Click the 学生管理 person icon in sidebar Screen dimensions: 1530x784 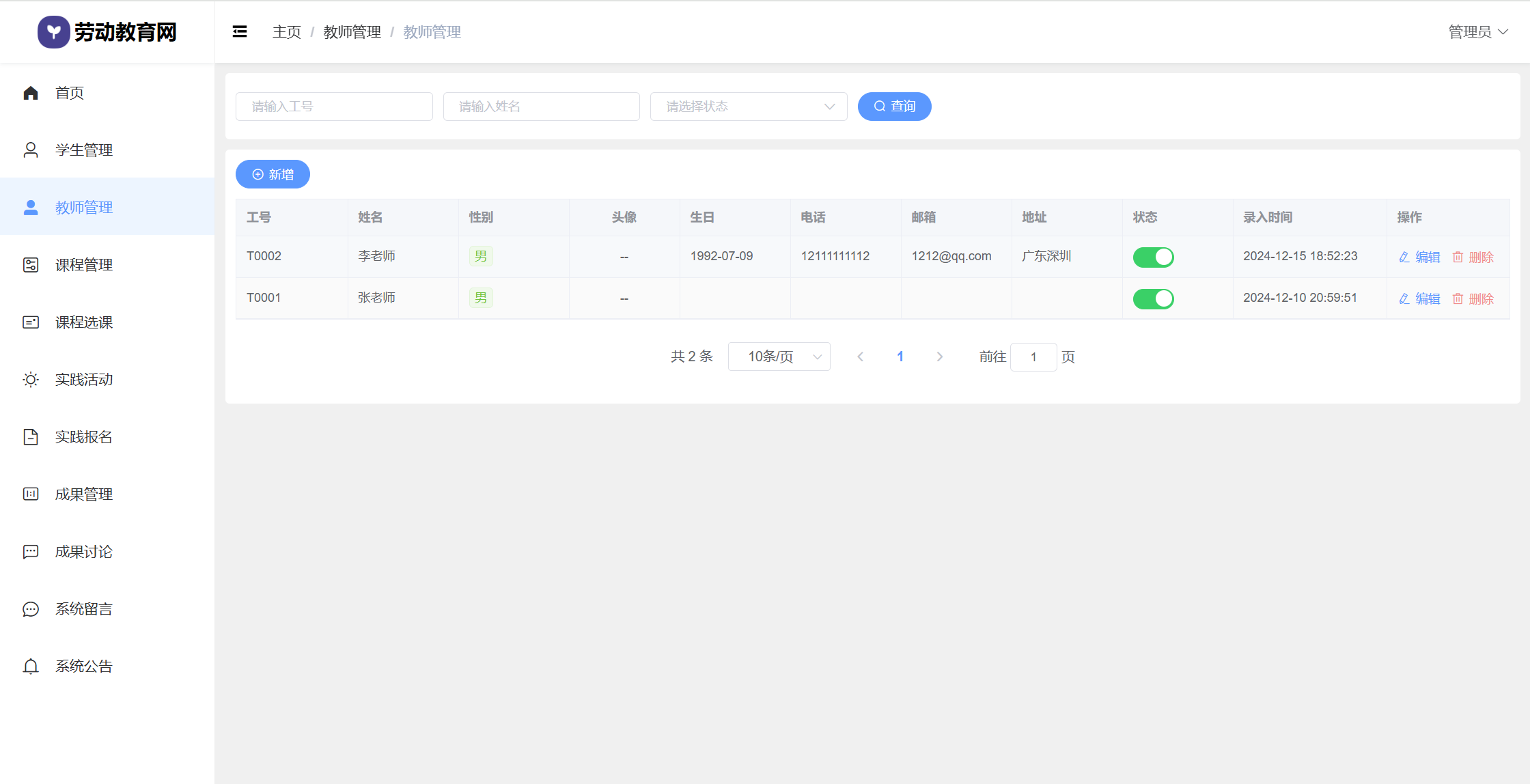pos(31,150)
